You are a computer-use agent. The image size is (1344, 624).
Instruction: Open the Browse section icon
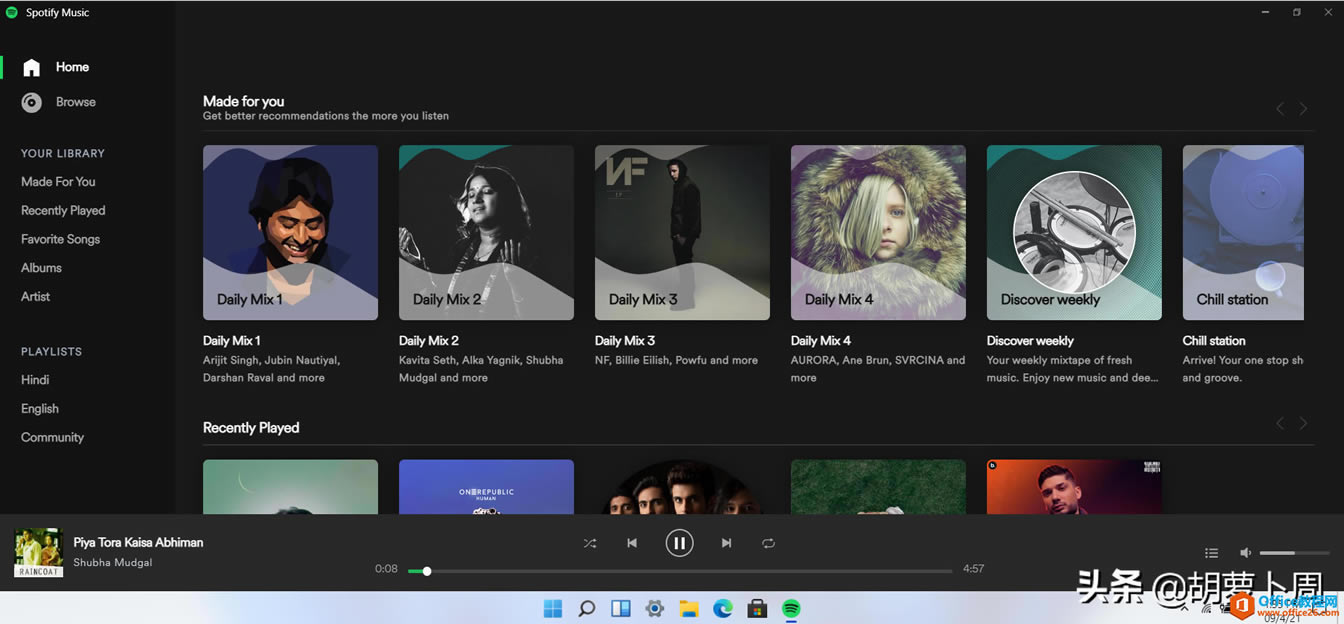pos(32,102)
